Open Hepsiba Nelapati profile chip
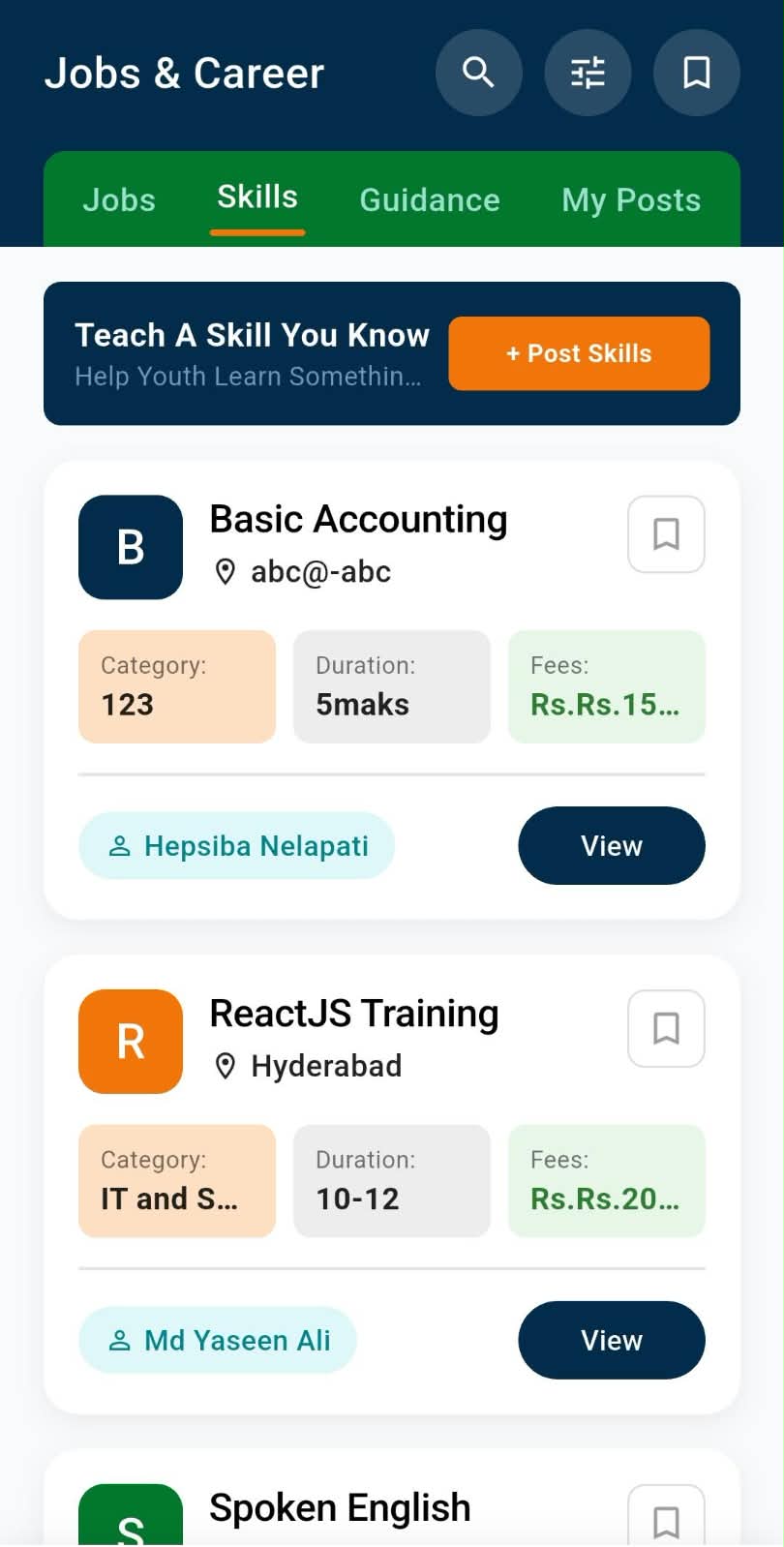This screenshot has width=784, height=1547. 237,845
